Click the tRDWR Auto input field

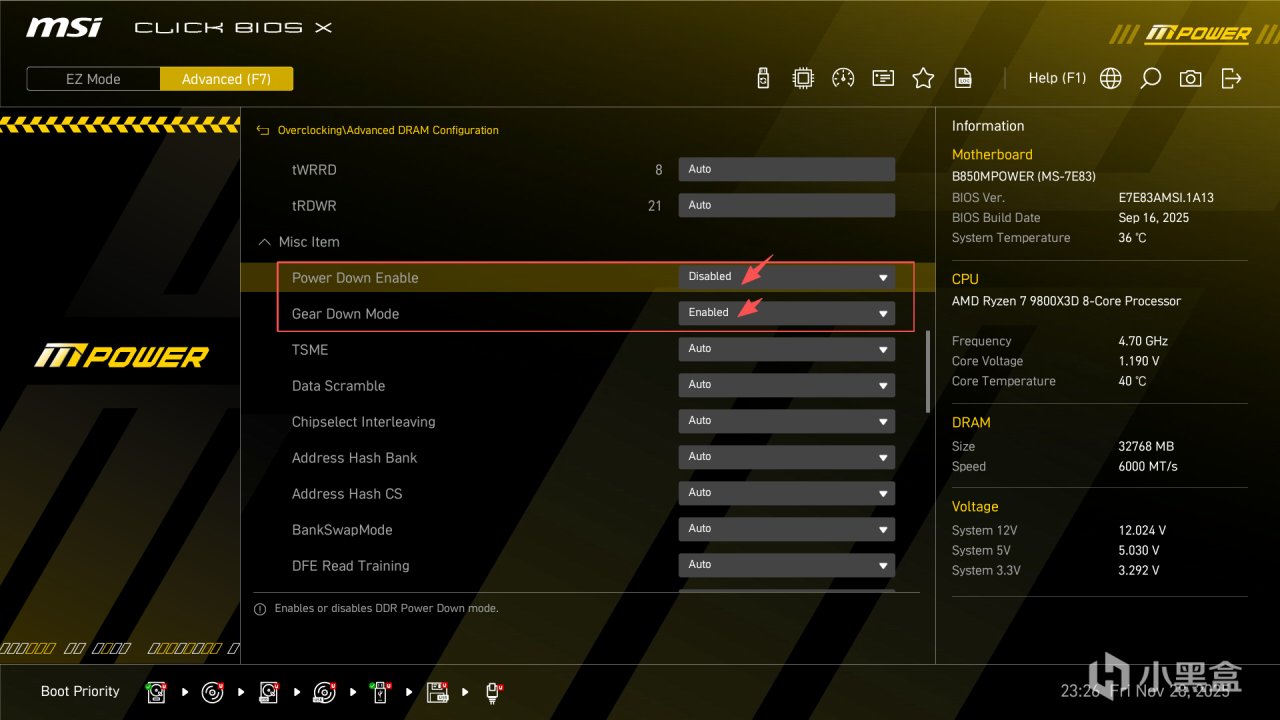pyautogui.click(x=786, y=205)
